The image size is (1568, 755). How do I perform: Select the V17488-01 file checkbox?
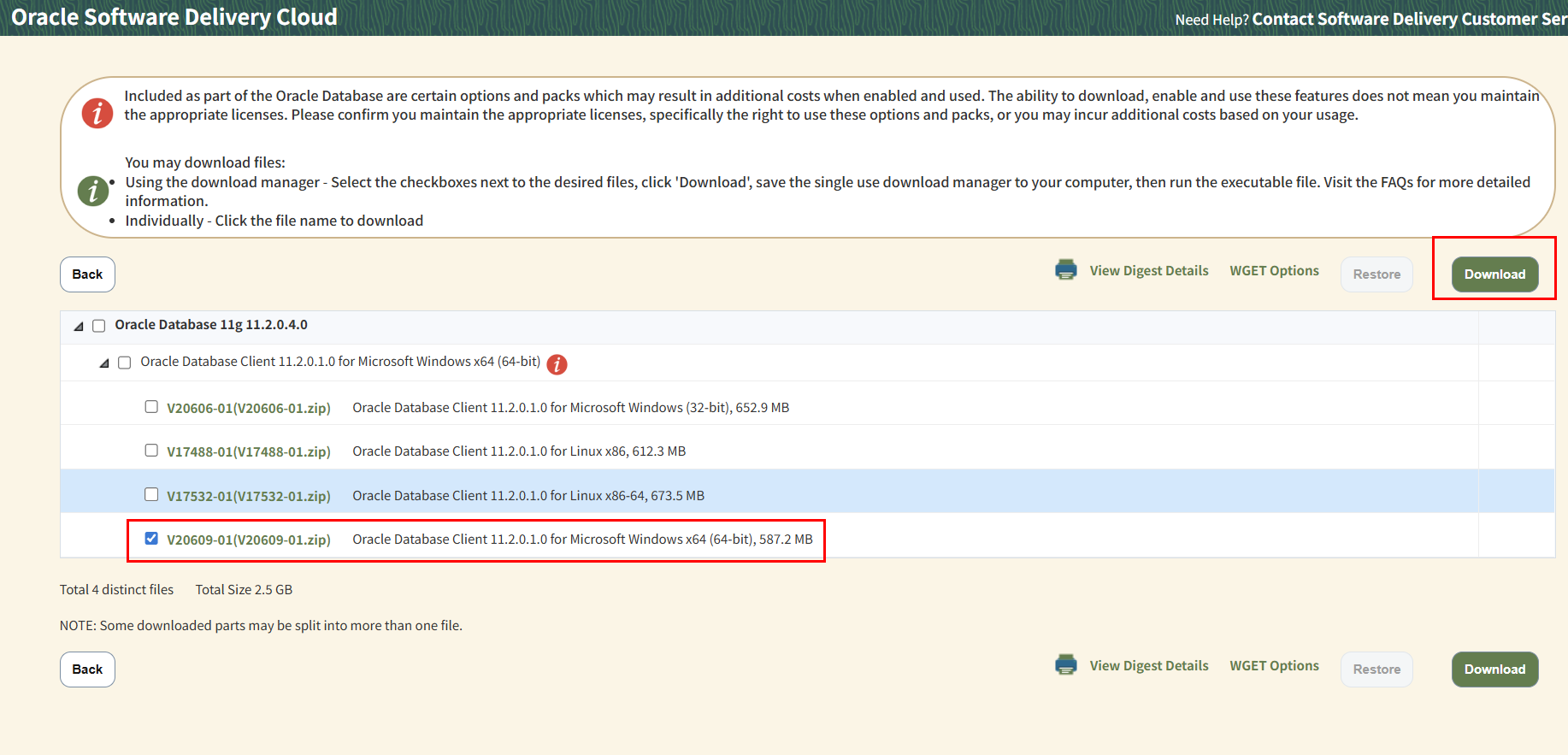[151, 451]
